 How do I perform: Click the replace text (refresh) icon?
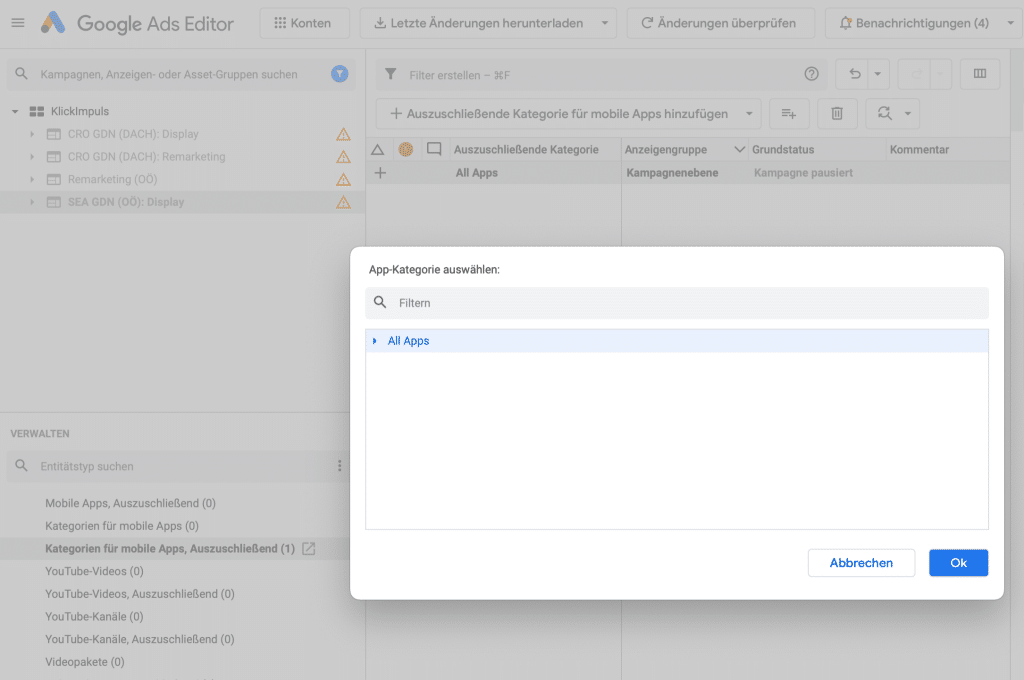point(884,113)
